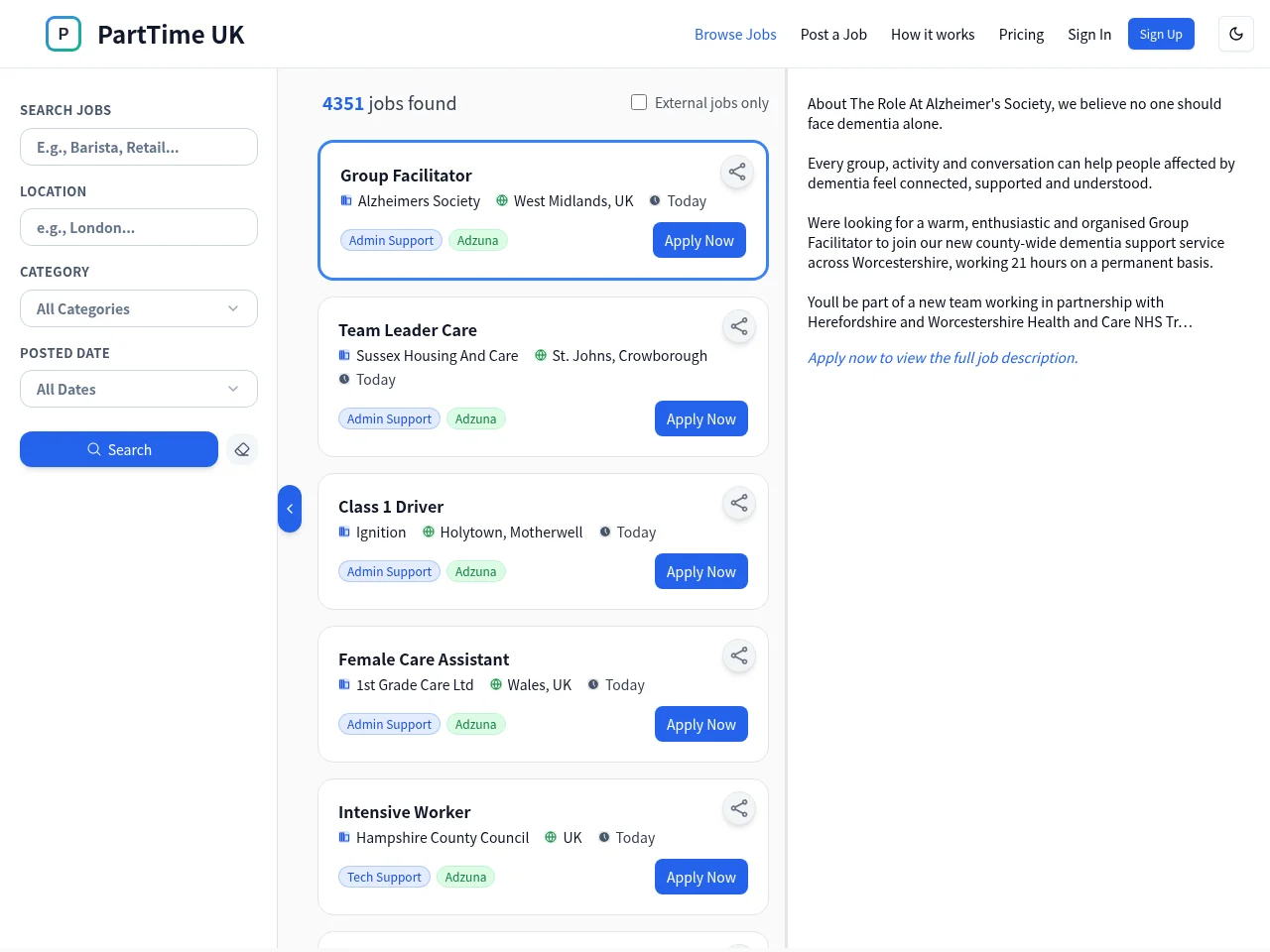
Task: Click building icon beside Hampshire County Council
Action: pyautogui.click(x=344, y=837)
